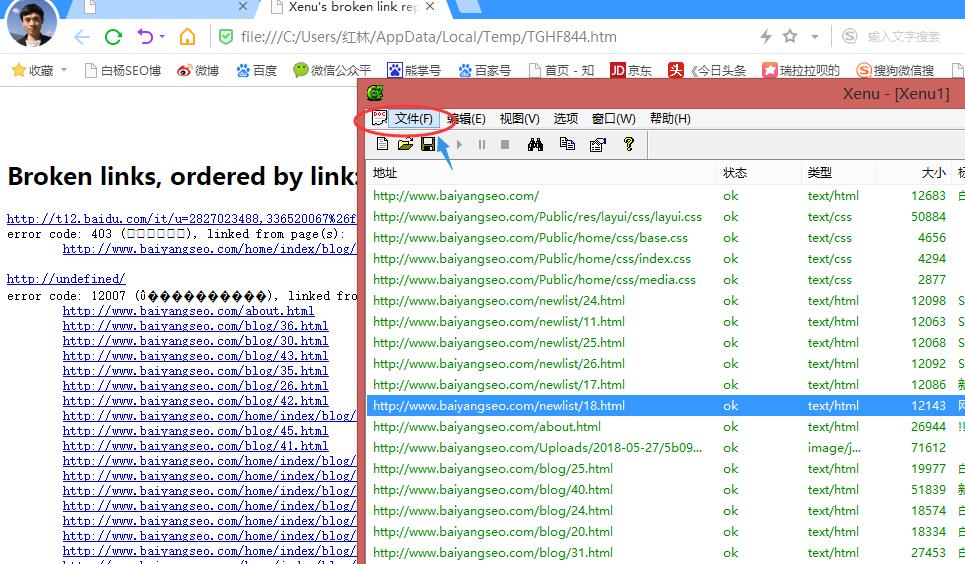
Task: Open the 视图(V) menu in Xenu
Action: pyautogui.click(x=519, y=119)
